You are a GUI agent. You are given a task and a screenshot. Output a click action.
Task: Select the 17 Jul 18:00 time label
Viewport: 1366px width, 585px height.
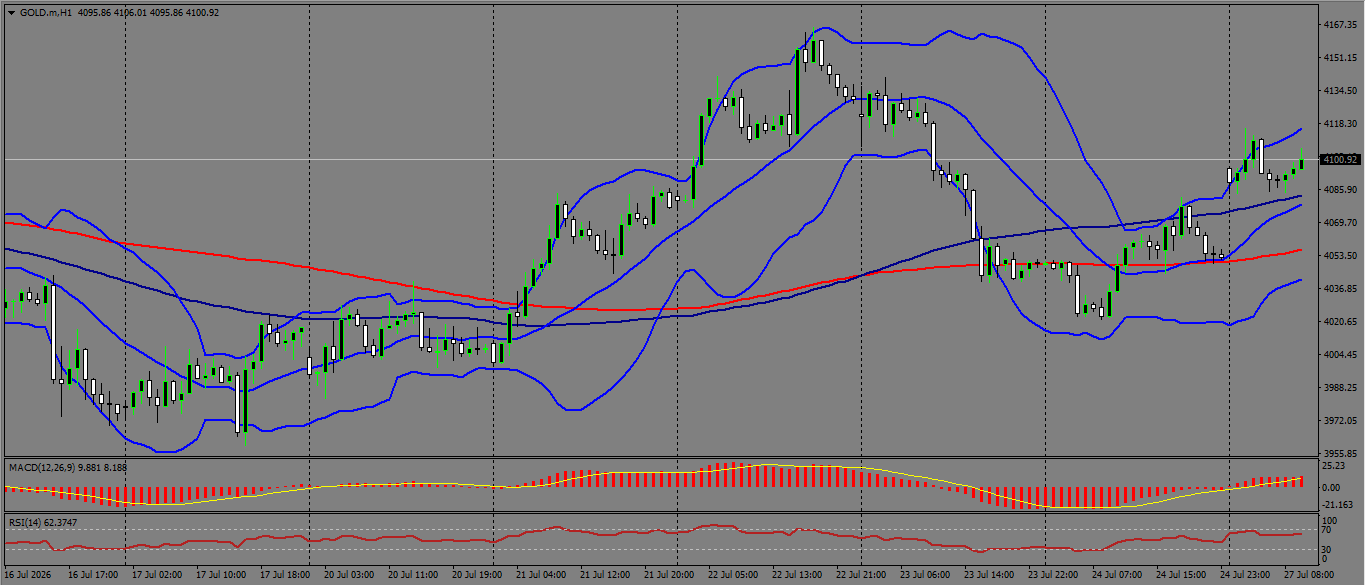point(284,576)
